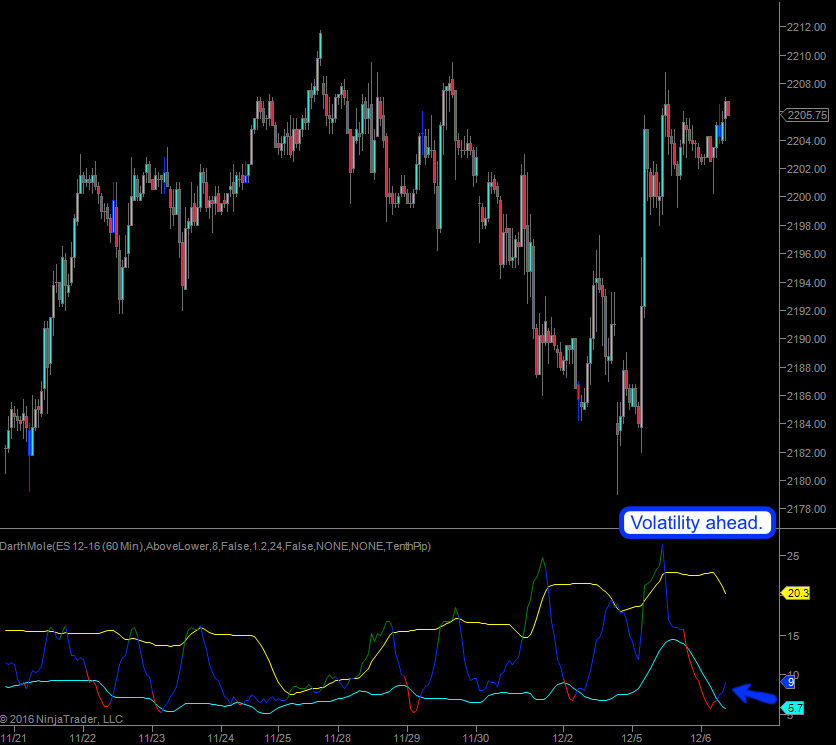
Task: Click the 2188.00 price axis label
Action: point(807,368)
